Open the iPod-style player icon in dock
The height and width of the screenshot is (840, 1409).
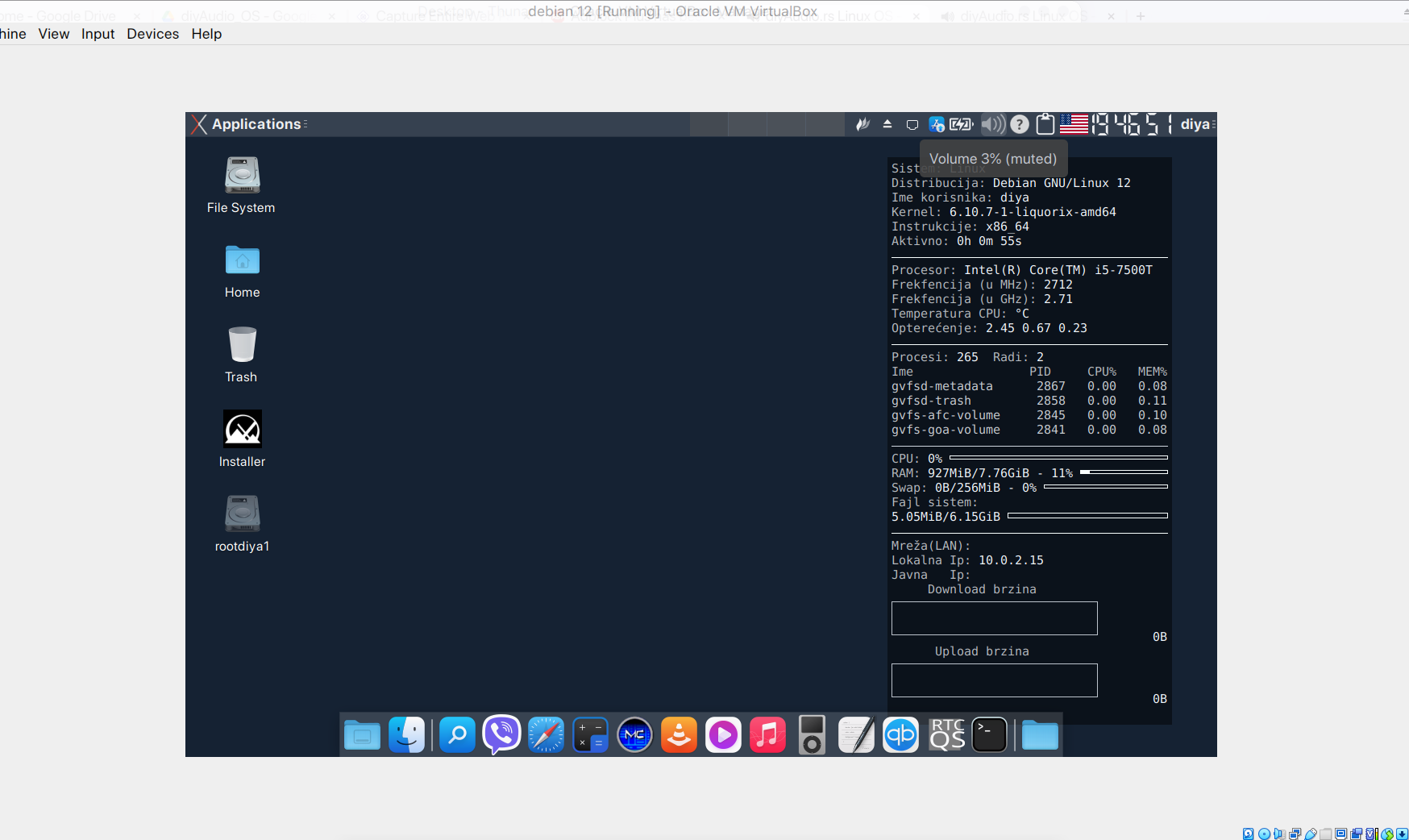[x=812, y=735]
